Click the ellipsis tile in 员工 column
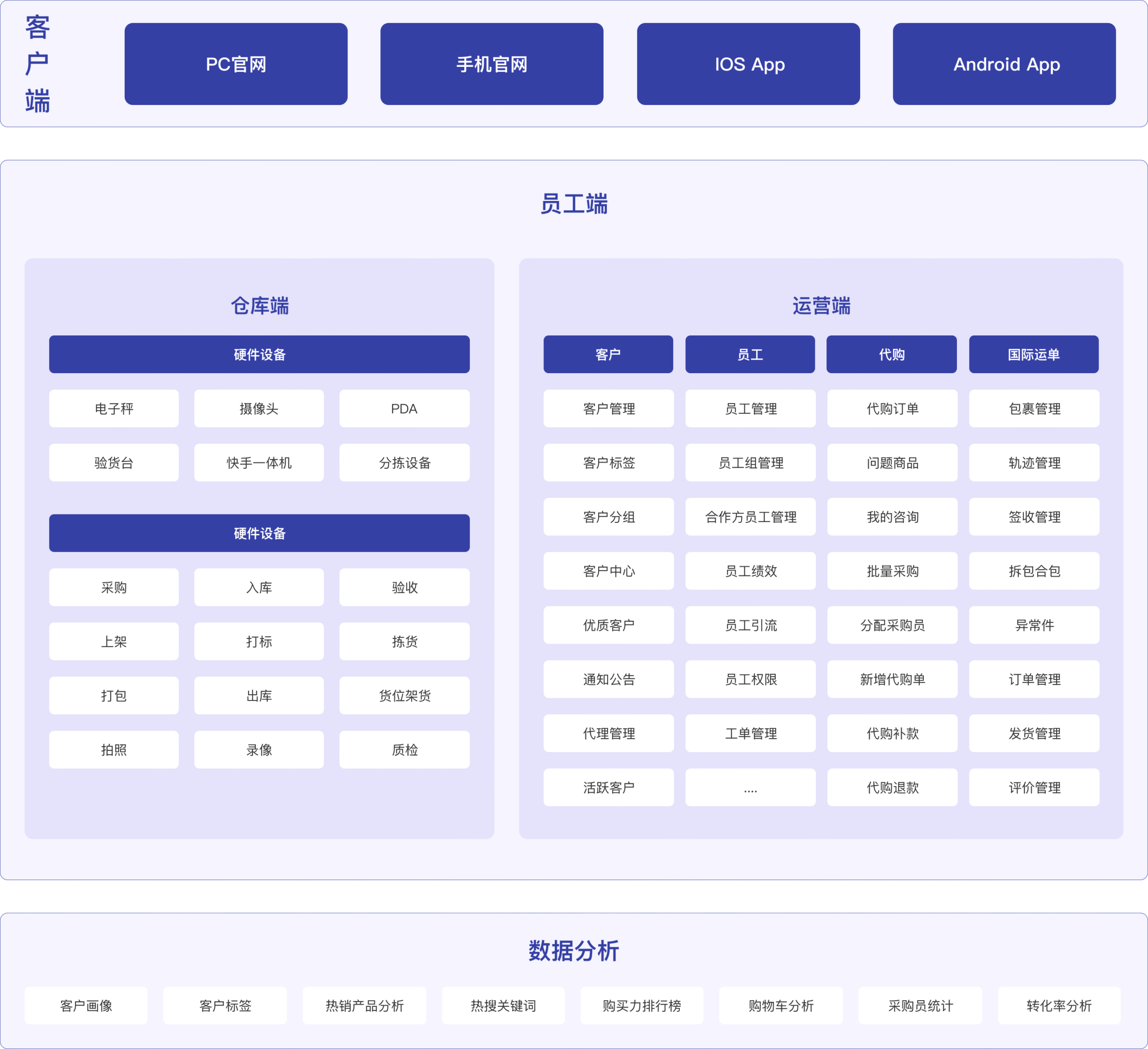This screenshot has width=1148, height=1049. pyautogui.click(x=751, y=787)
